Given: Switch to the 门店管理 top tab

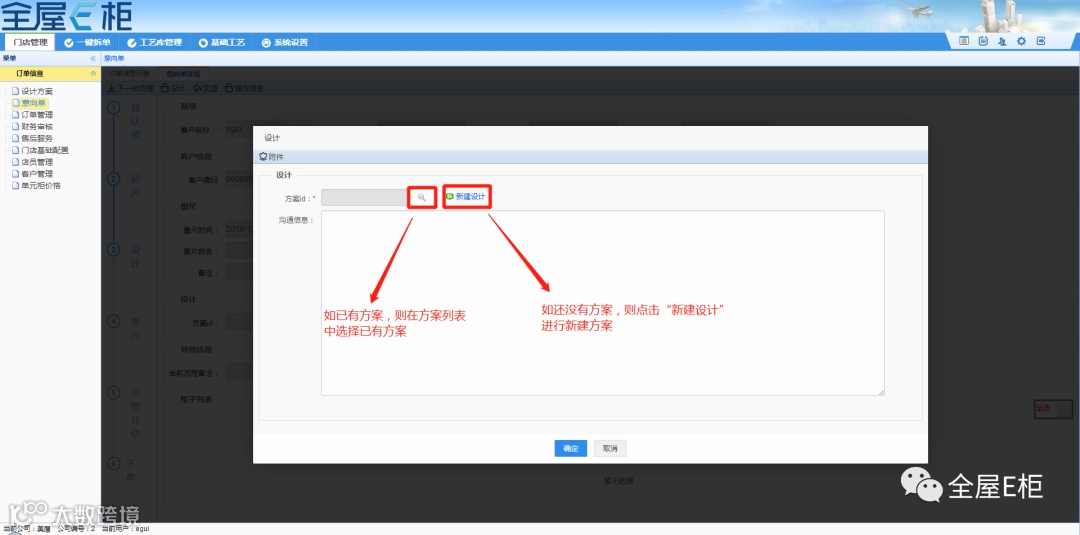Looking at the screenshot, I should [x=30, y=42].
